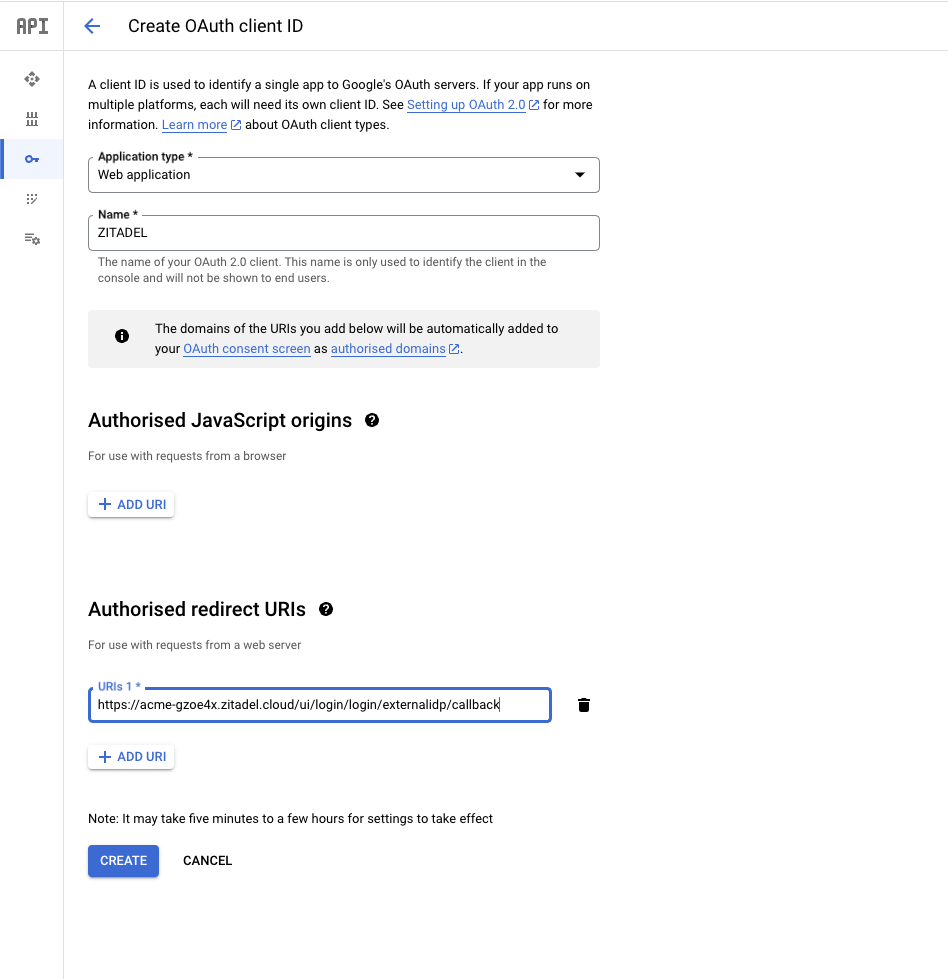
Task: Click CANCEL to discard the client
Action: point(207,860)
